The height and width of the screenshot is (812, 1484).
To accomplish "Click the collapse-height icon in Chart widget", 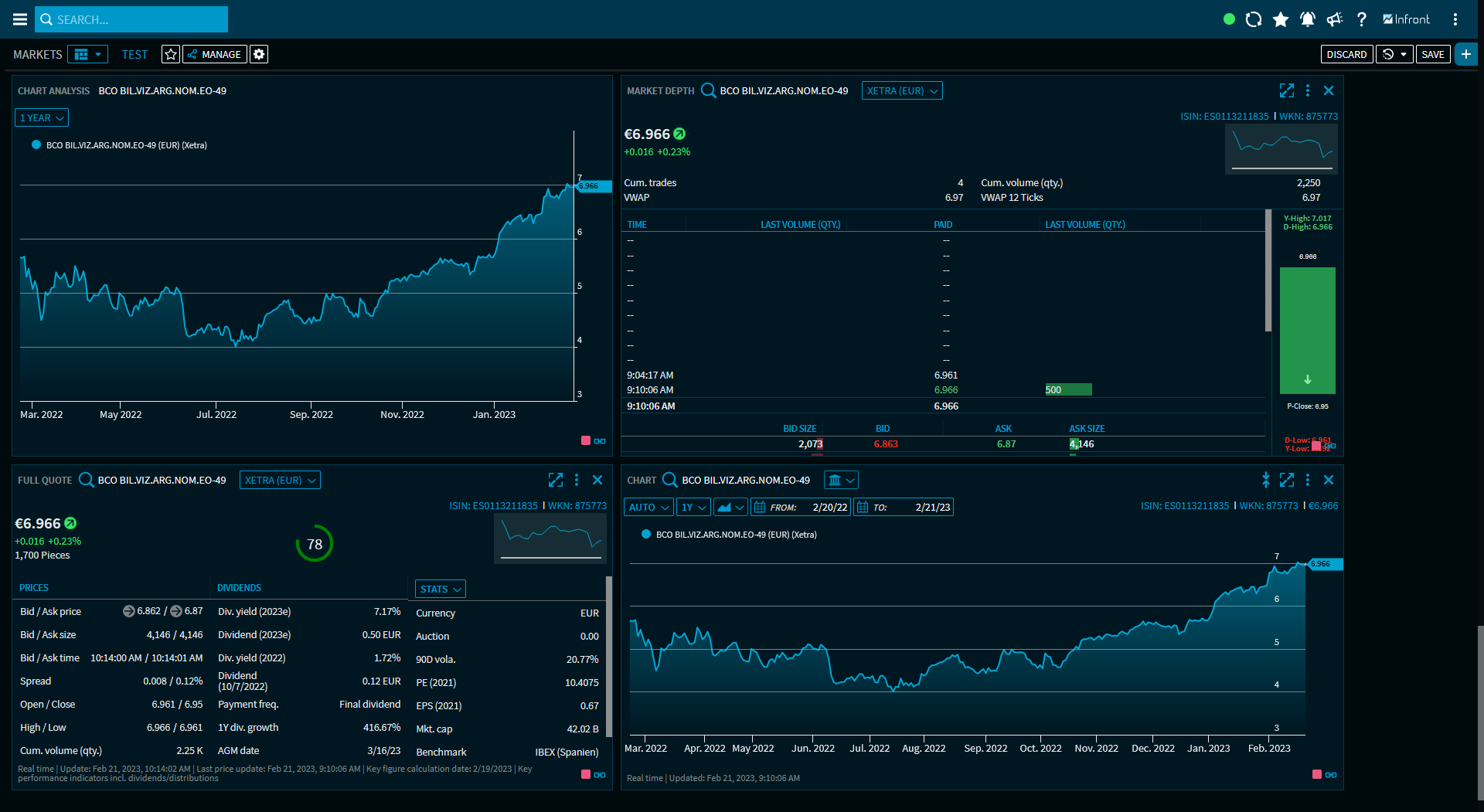I will pyautogui.click(x=1265, y=480).
